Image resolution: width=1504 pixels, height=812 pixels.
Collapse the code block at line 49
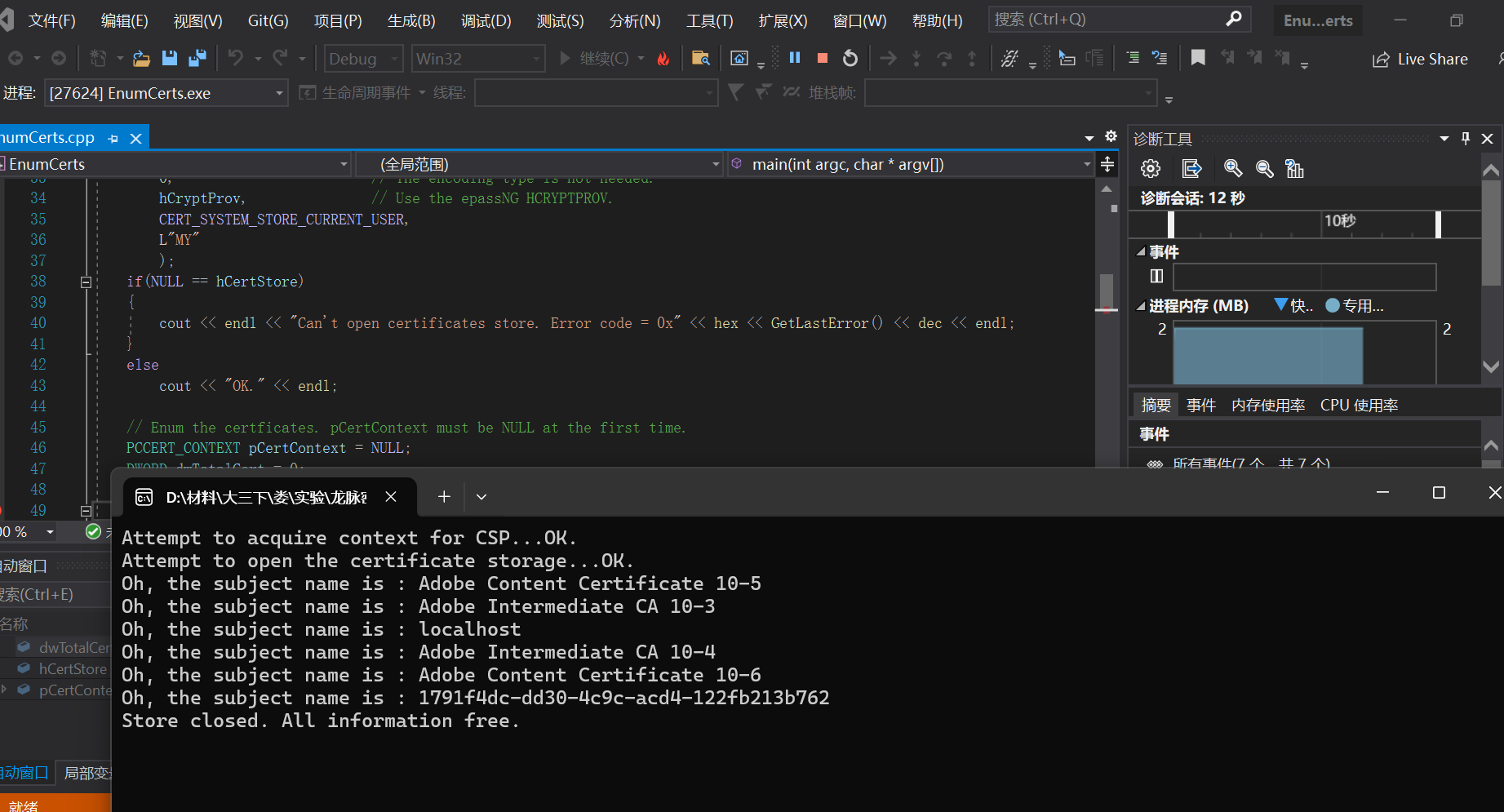tap(86, 511)
